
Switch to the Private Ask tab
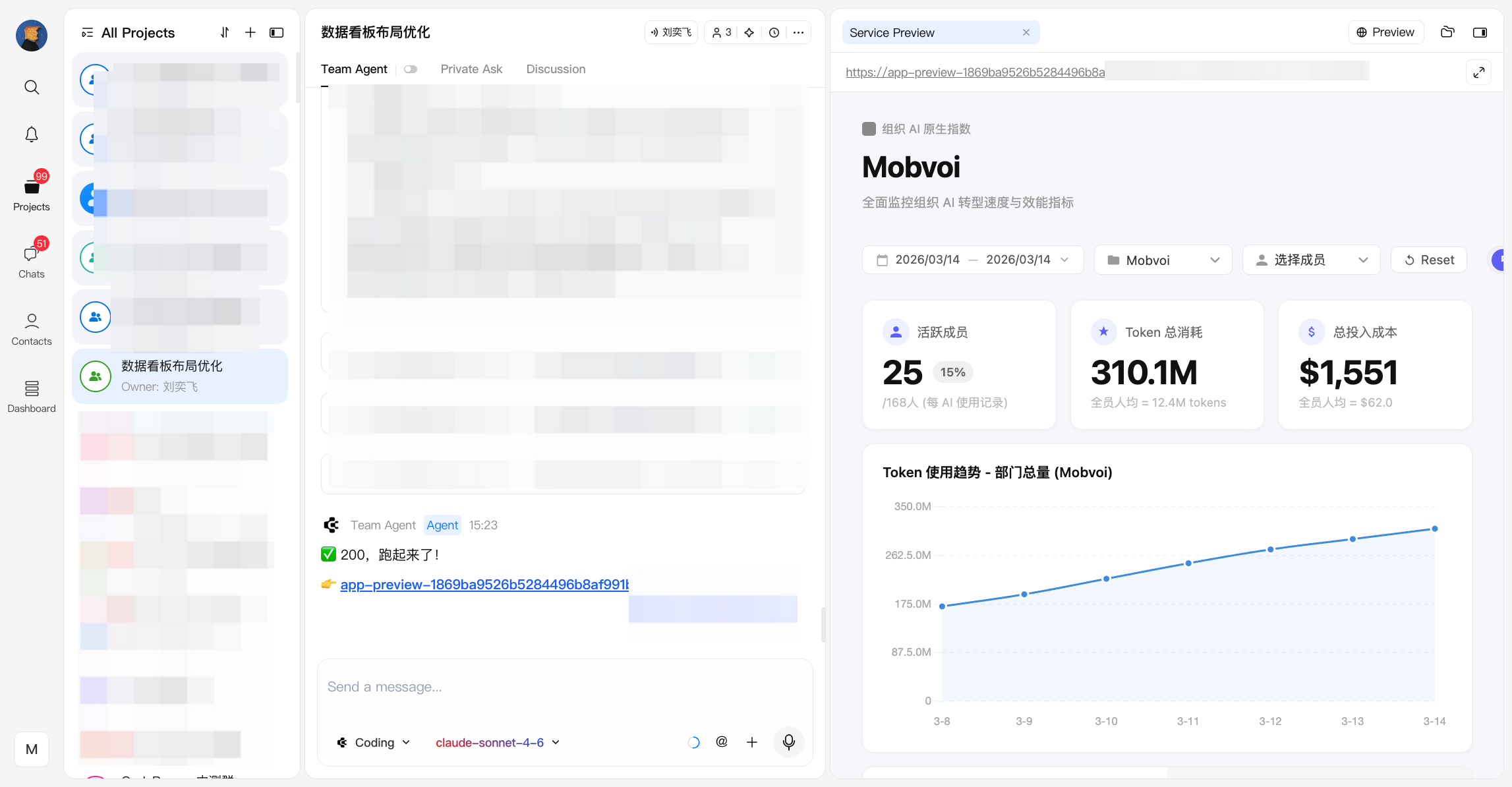[471, 69]
